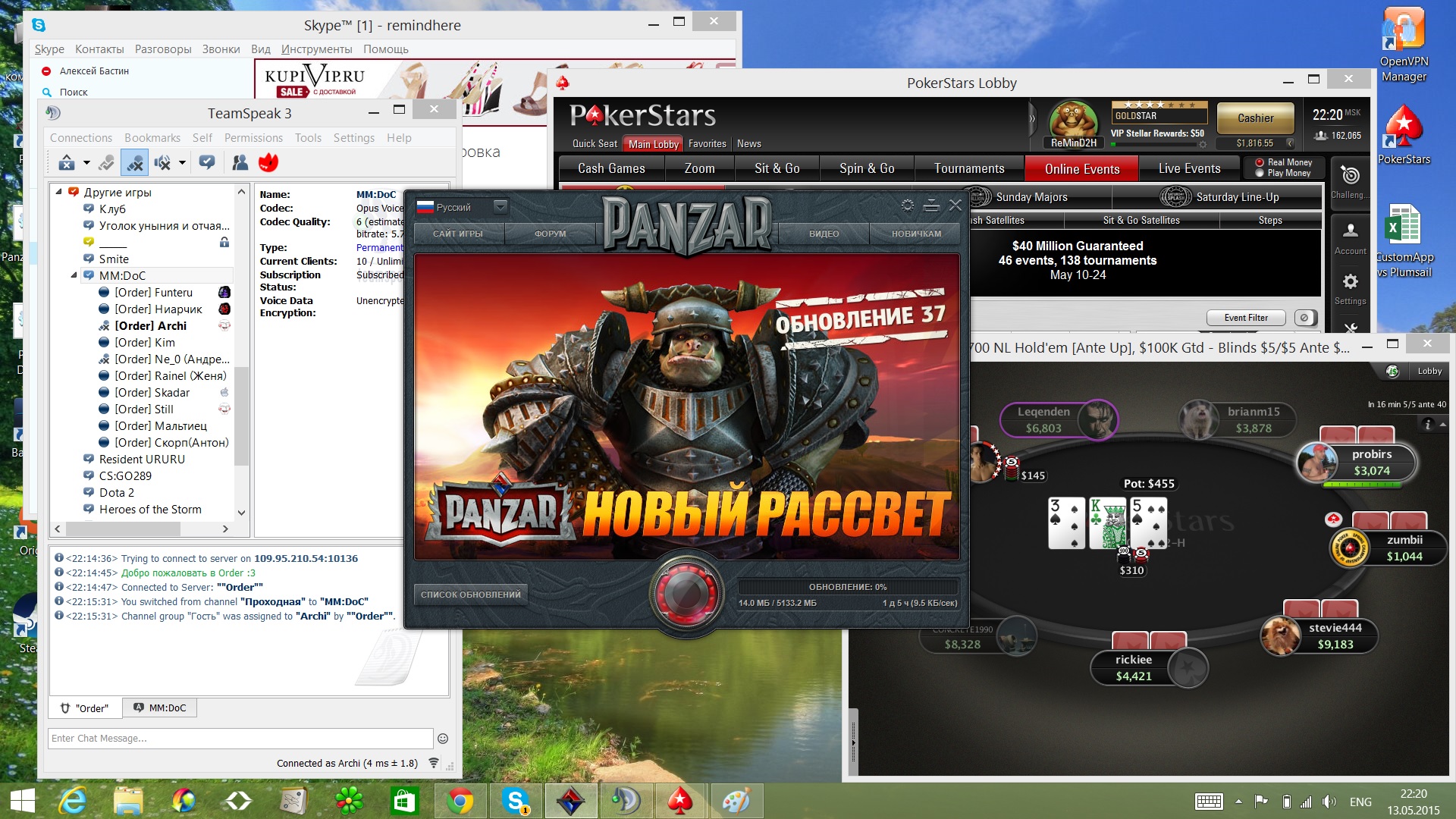Open dropdown arrow next to speaker mute icon
Viewport: 1456px width, 819px height.
pos(182,162)
